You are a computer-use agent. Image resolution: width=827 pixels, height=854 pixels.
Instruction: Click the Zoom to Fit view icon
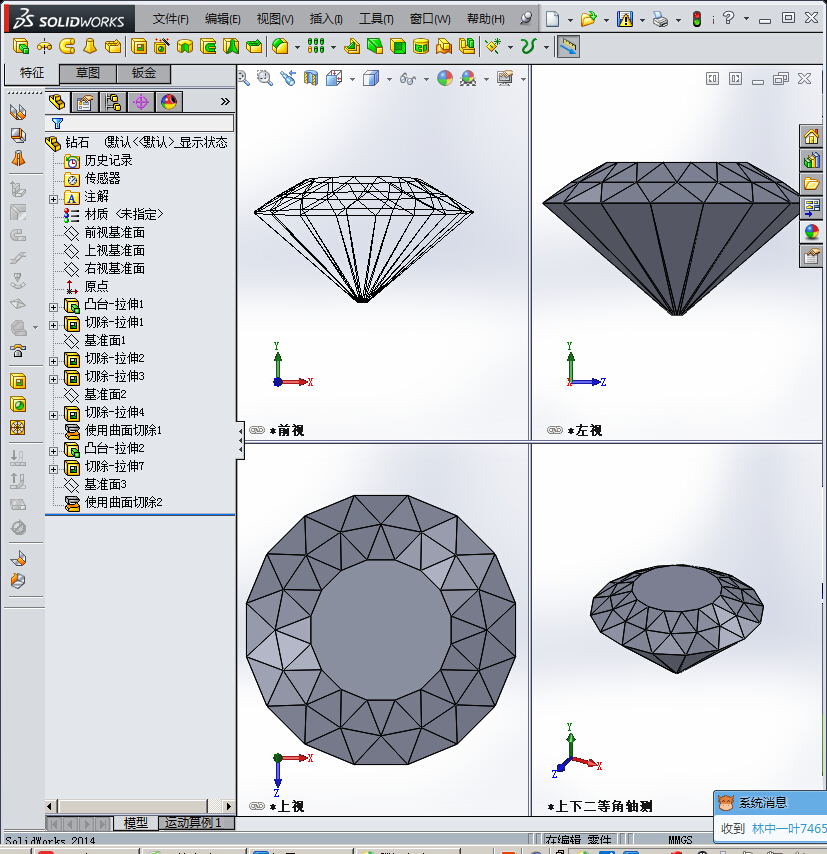click(x=244, y=78)
